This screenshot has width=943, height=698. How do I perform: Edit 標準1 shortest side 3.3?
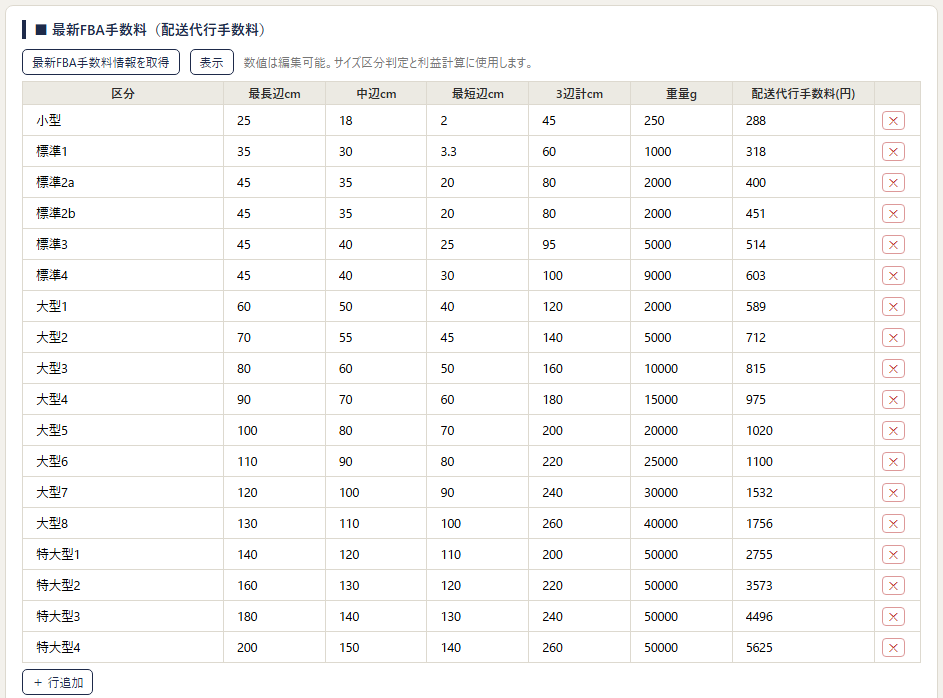pos(478,152)
